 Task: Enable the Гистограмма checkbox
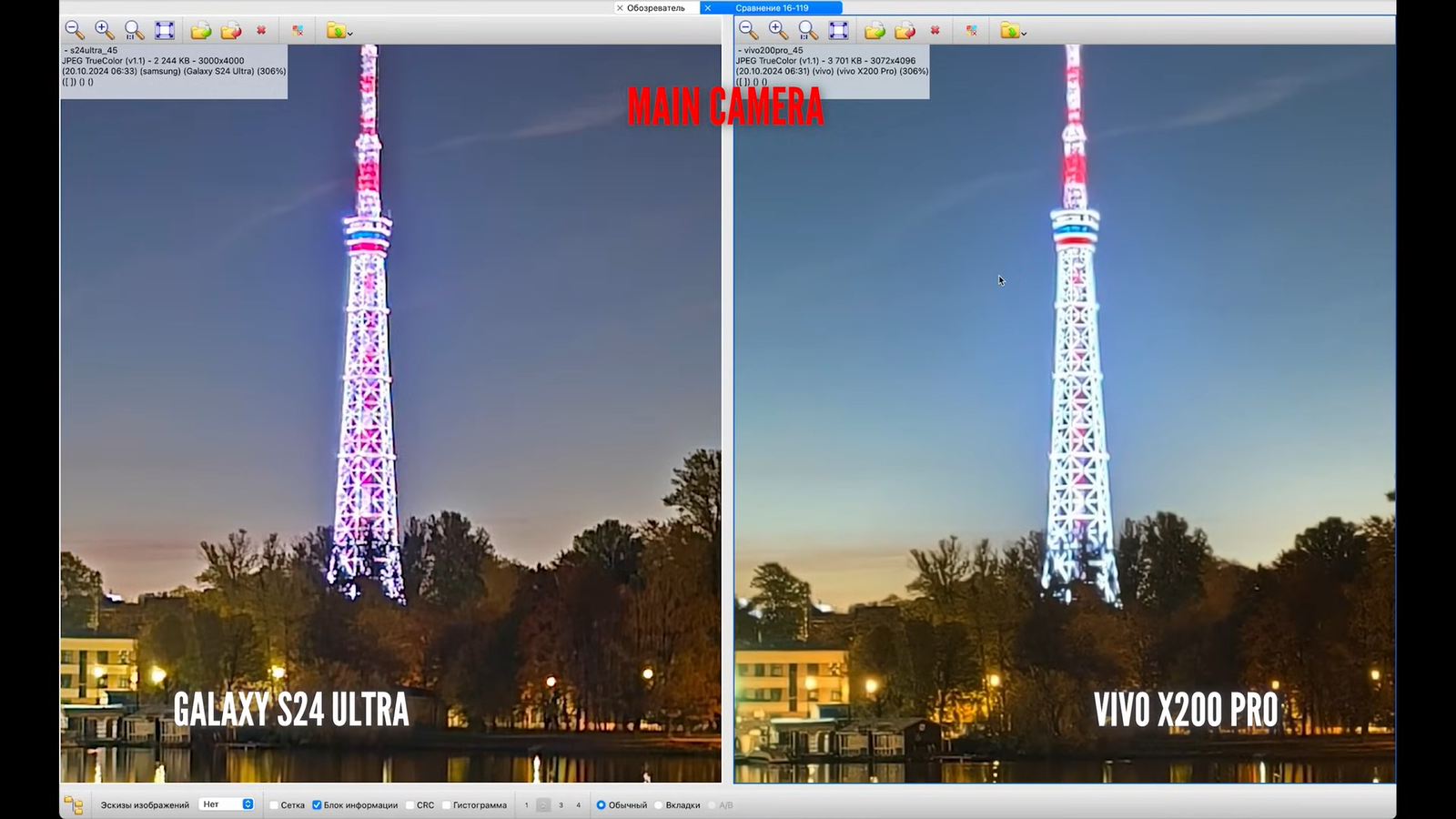[x=446, y=805]
